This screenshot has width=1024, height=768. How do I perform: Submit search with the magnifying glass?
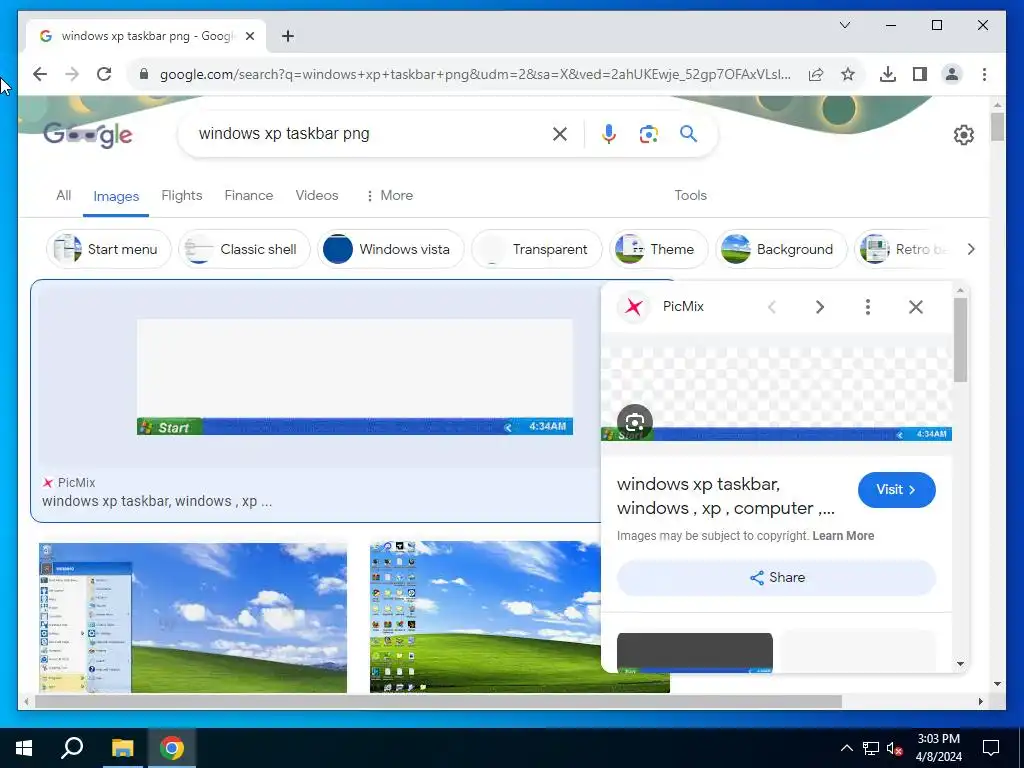(688, 134)
